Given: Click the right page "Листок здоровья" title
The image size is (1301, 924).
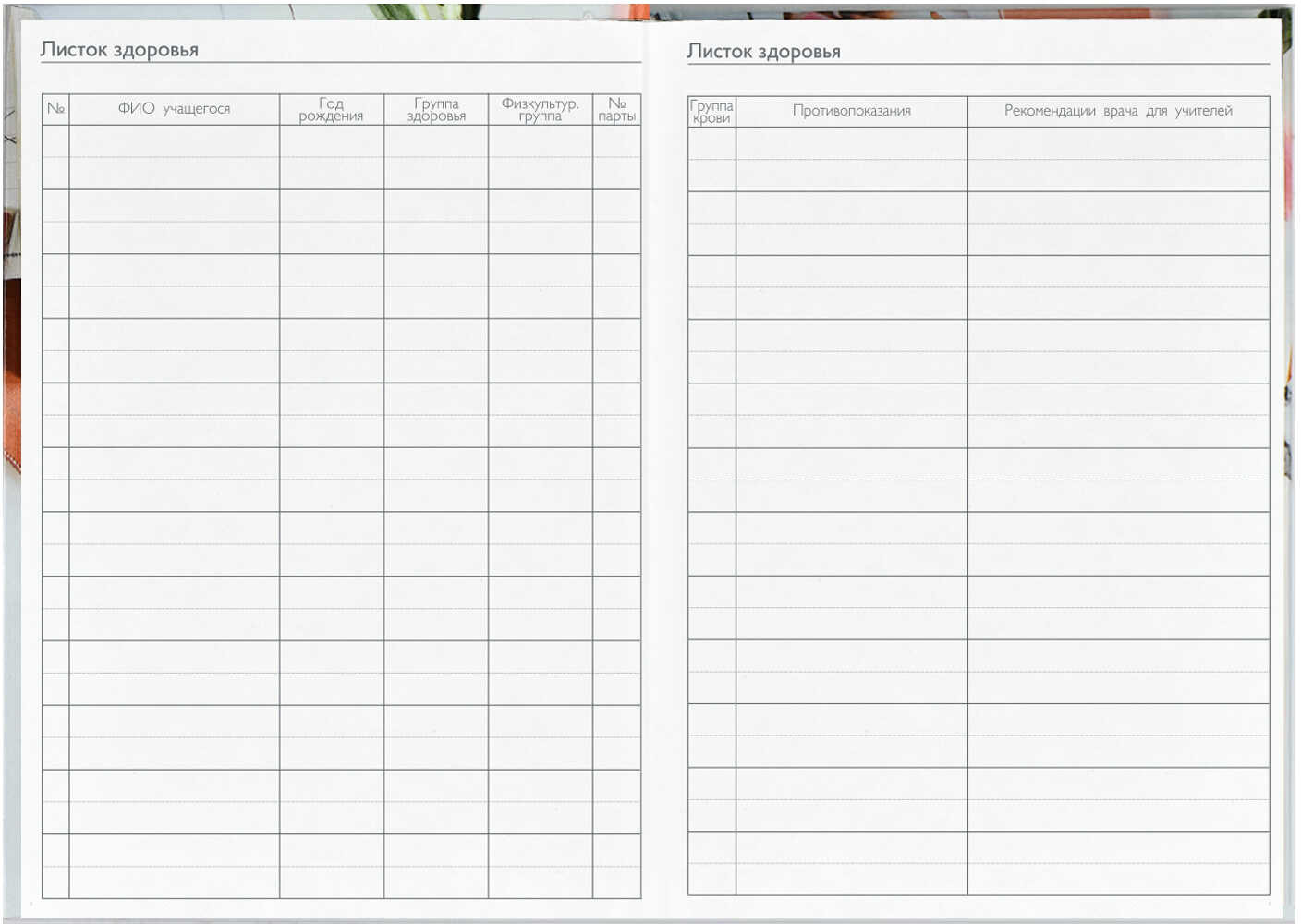Looking at the screenshot, I should coord(763,52).
